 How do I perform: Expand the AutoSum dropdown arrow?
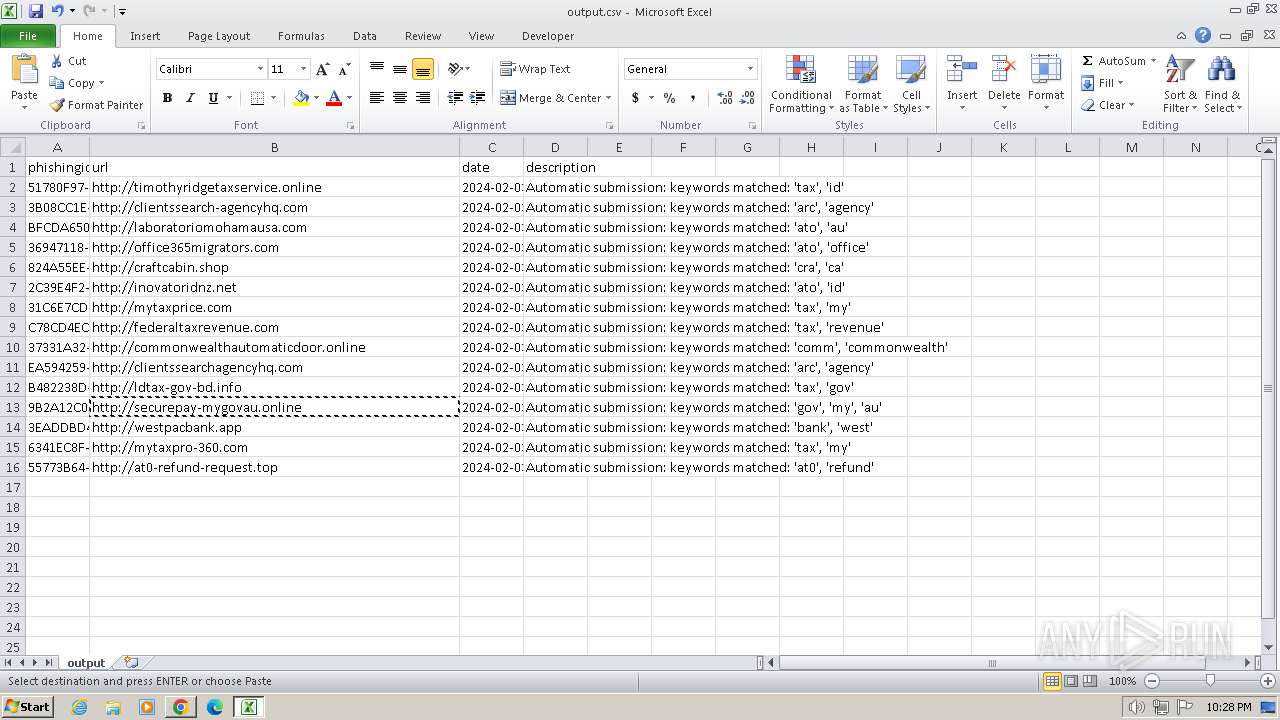(x=1153, y=61)
